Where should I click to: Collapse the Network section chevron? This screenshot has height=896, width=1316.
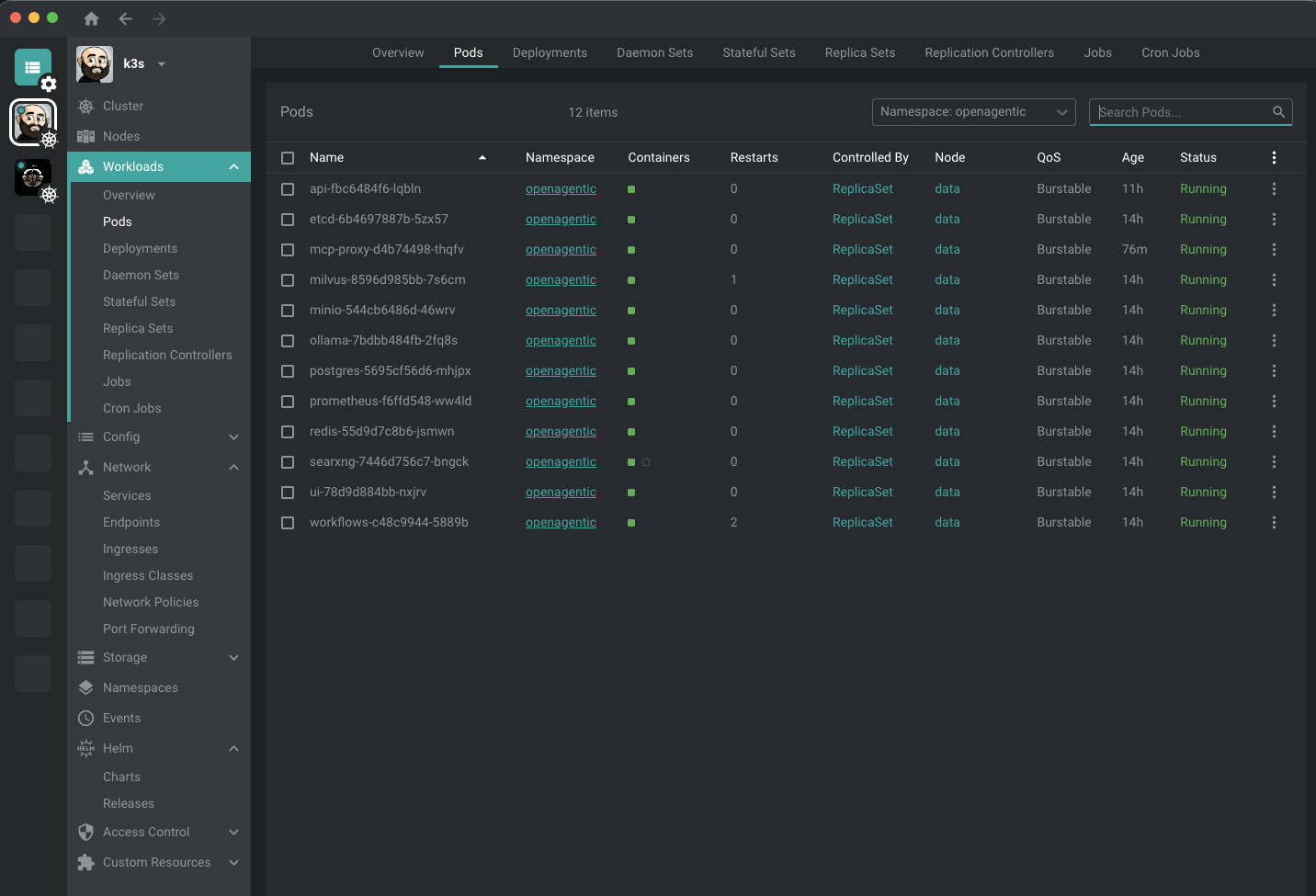[233, 467]
